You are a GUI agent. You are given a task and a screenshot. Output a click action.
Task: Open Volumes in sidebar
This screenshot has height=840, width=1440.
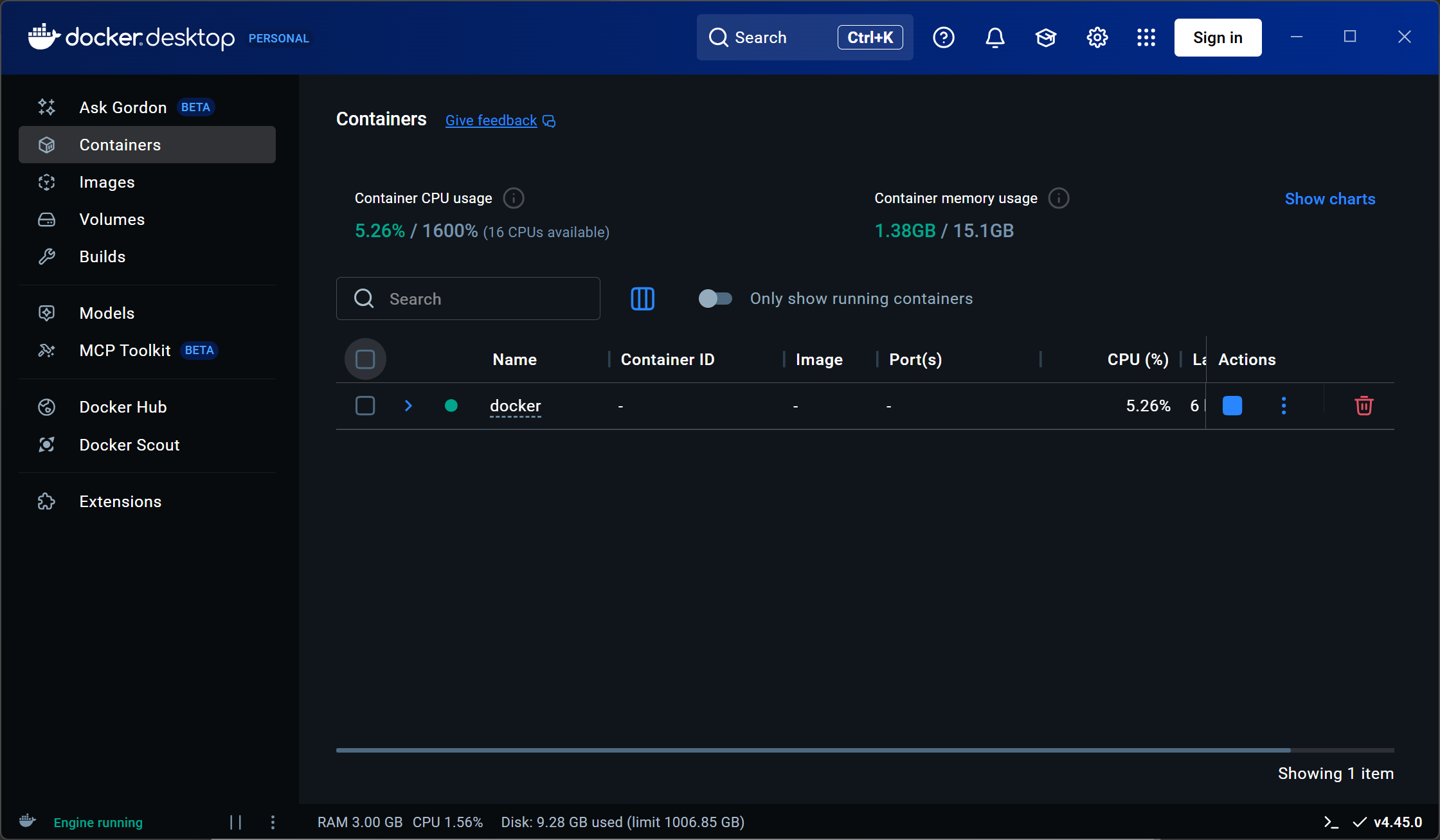[112, 220]
